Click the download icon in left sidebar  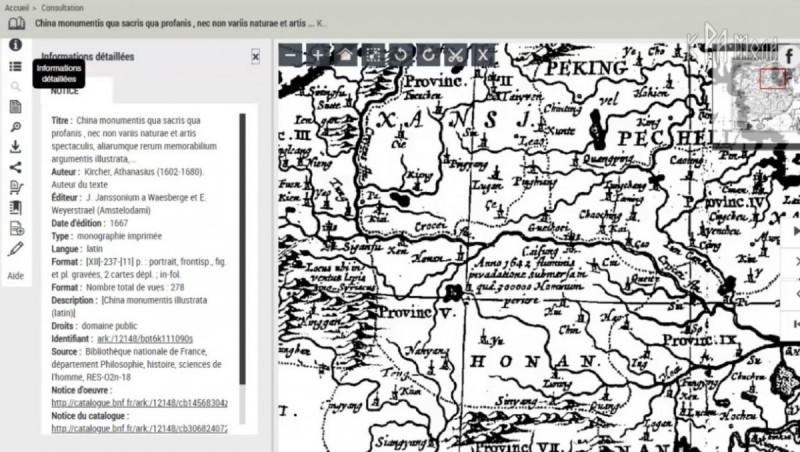[15, 147]
